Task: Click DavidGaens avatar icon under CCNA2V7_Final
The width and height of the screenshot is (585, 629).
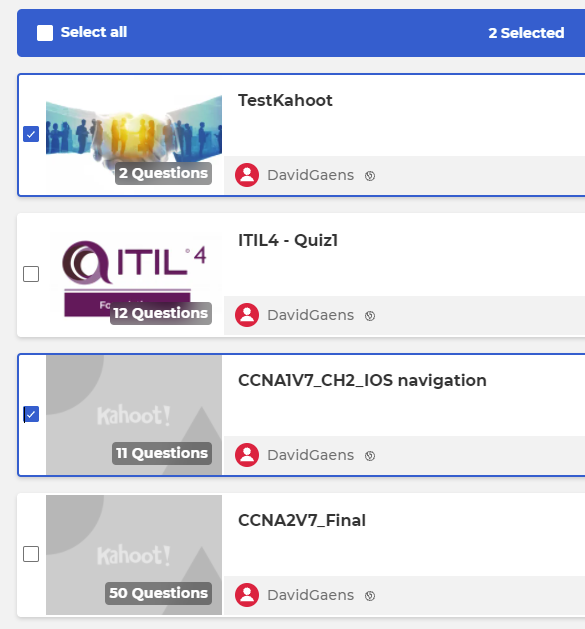Action: click(x=247, y=595)
